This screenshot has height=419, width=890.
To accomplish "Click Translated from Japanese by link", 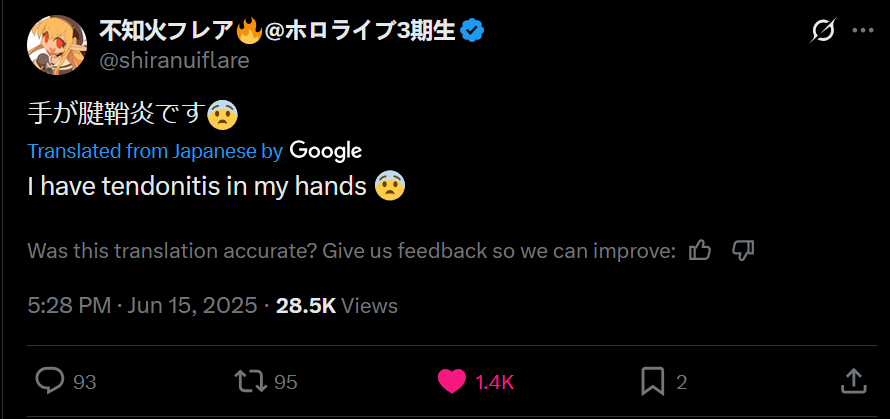I will [x=155, y=151].
